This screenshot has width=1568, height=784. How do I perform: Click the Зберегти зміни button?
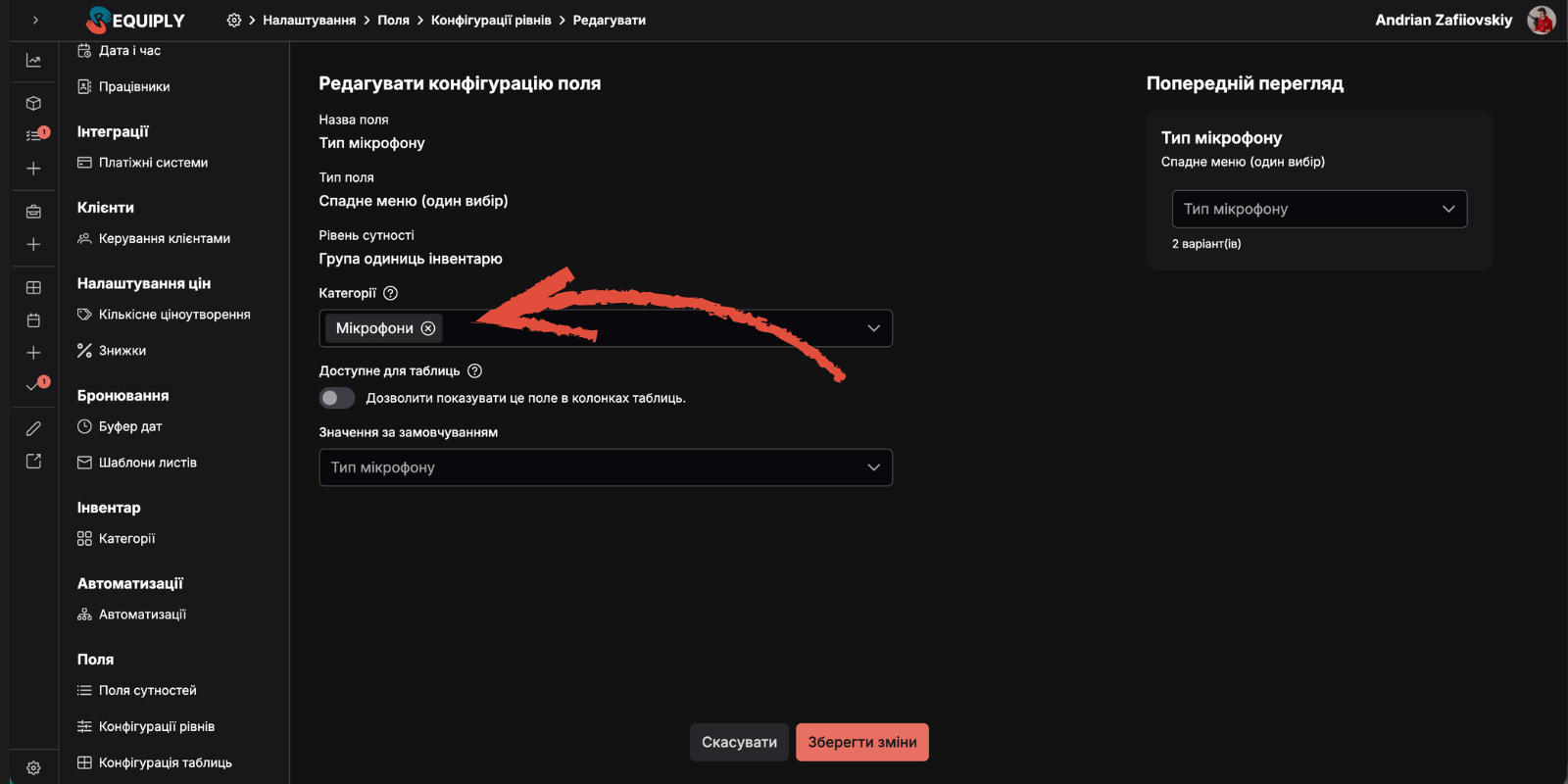[x=861, y=742]
